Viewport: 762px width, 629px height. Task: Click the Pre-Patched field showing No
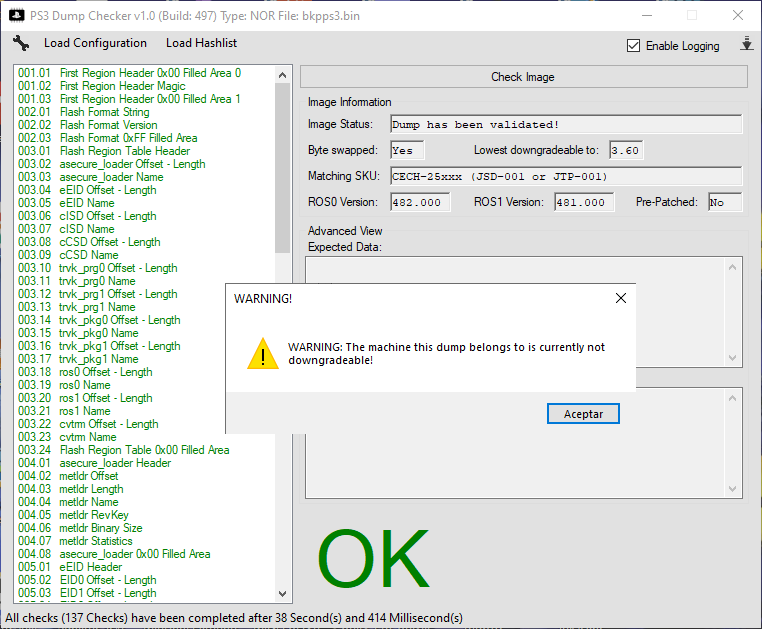coord(725,202)
